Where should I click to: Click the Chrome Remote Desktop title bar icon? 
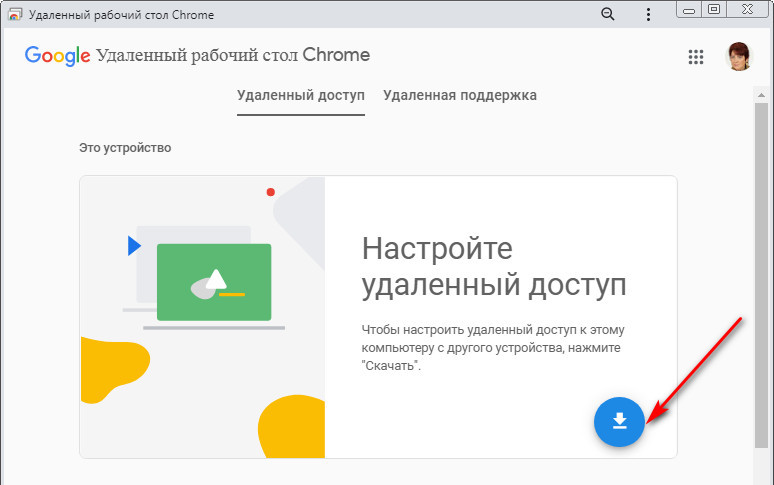[14, 15]
